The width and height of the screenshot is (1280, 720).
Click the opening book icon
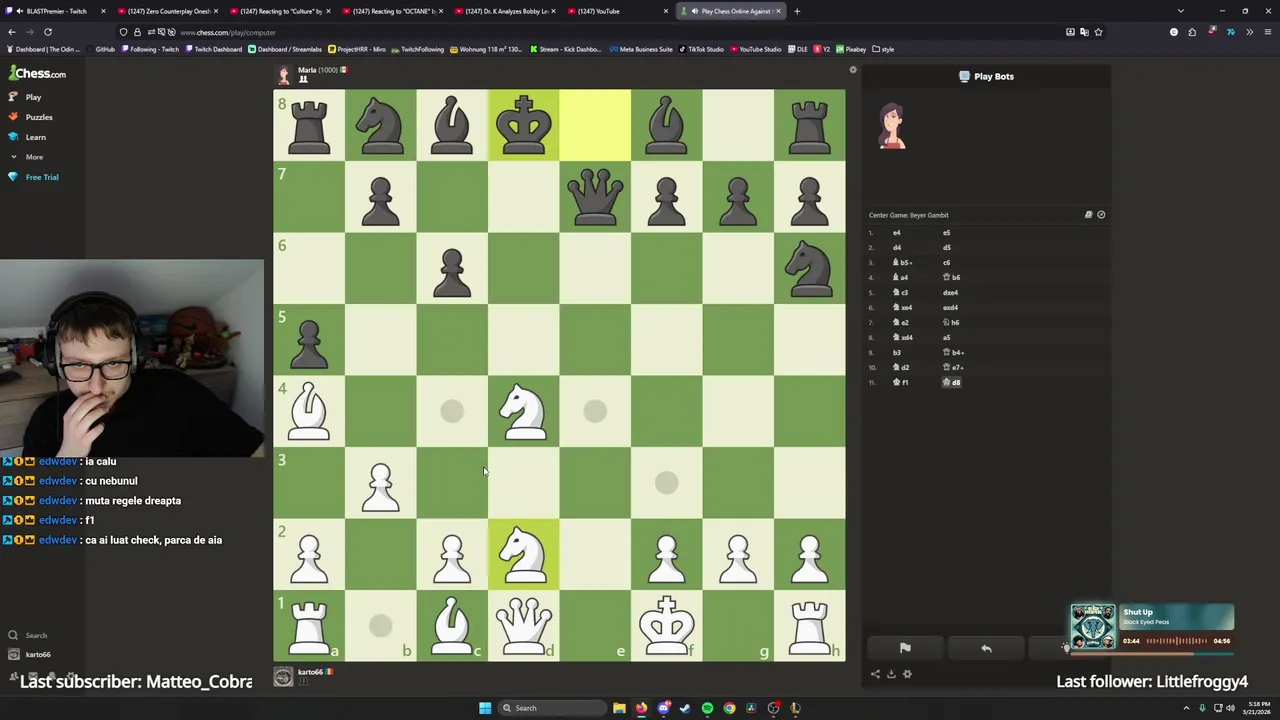click(1089, 215)
